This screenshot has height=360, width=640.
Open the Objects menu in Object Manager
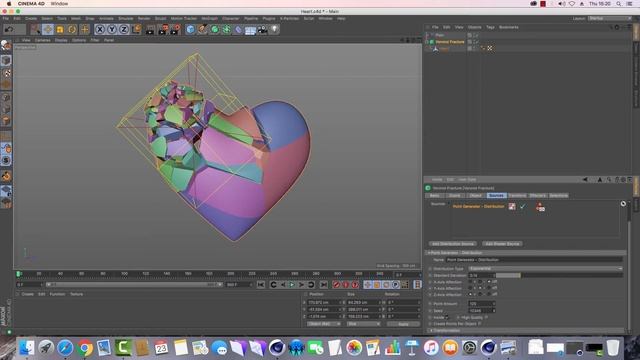[x=474, y=27]
